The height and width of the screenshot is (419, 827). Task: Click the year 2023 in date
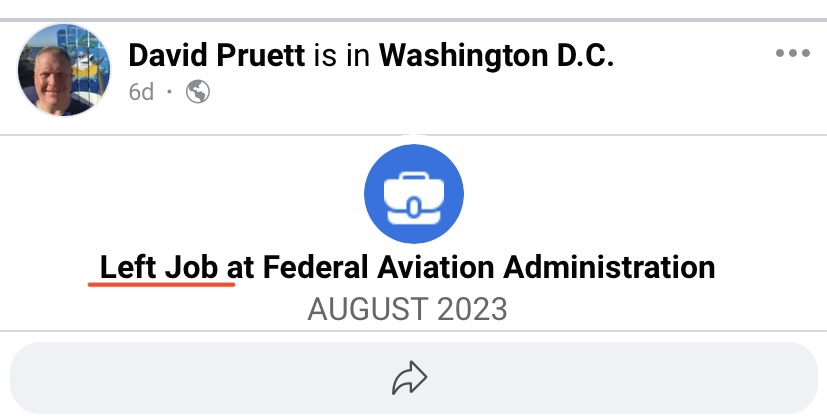(472, 309)
